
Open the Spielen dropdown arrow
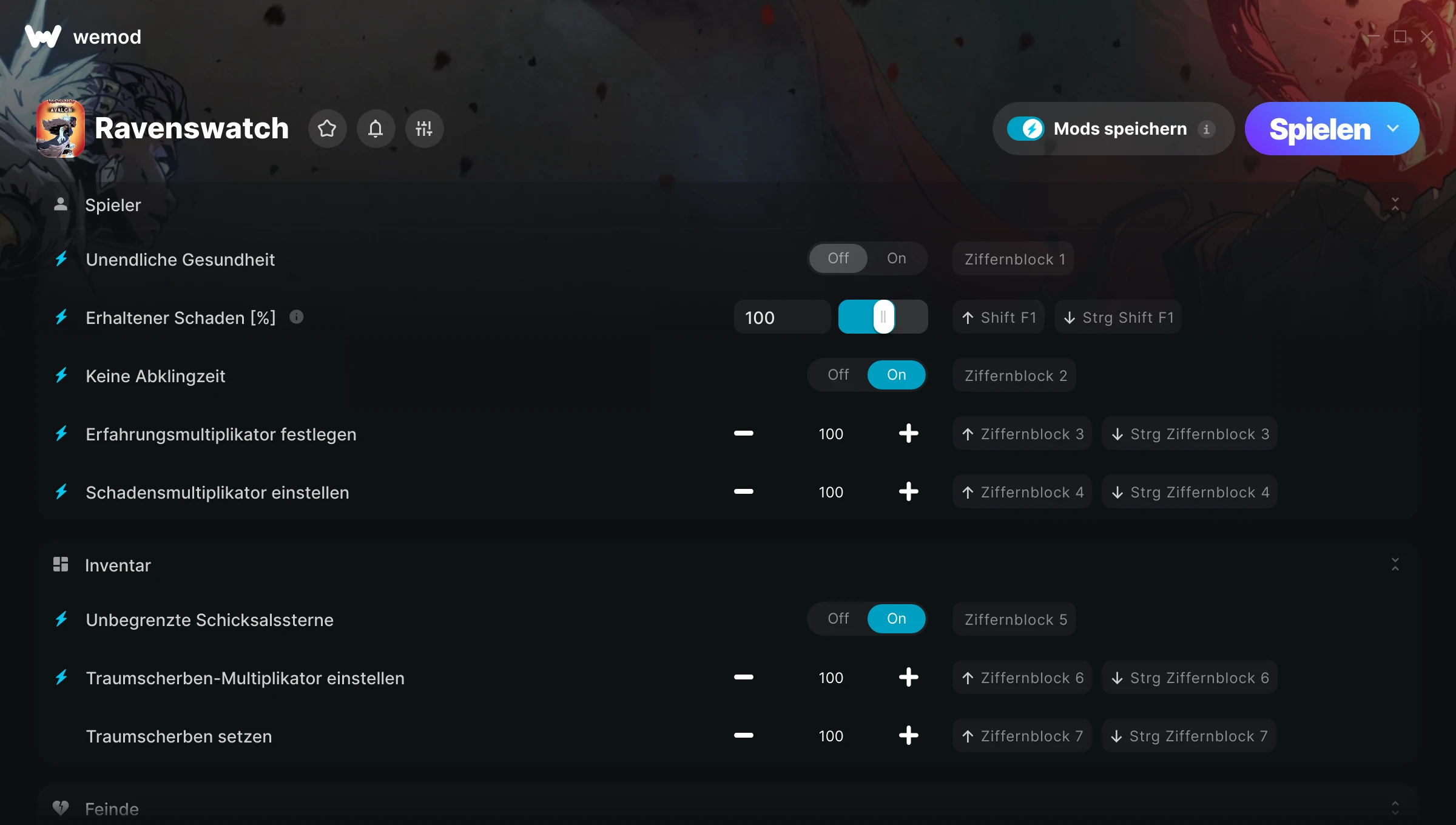(1393, 129)
